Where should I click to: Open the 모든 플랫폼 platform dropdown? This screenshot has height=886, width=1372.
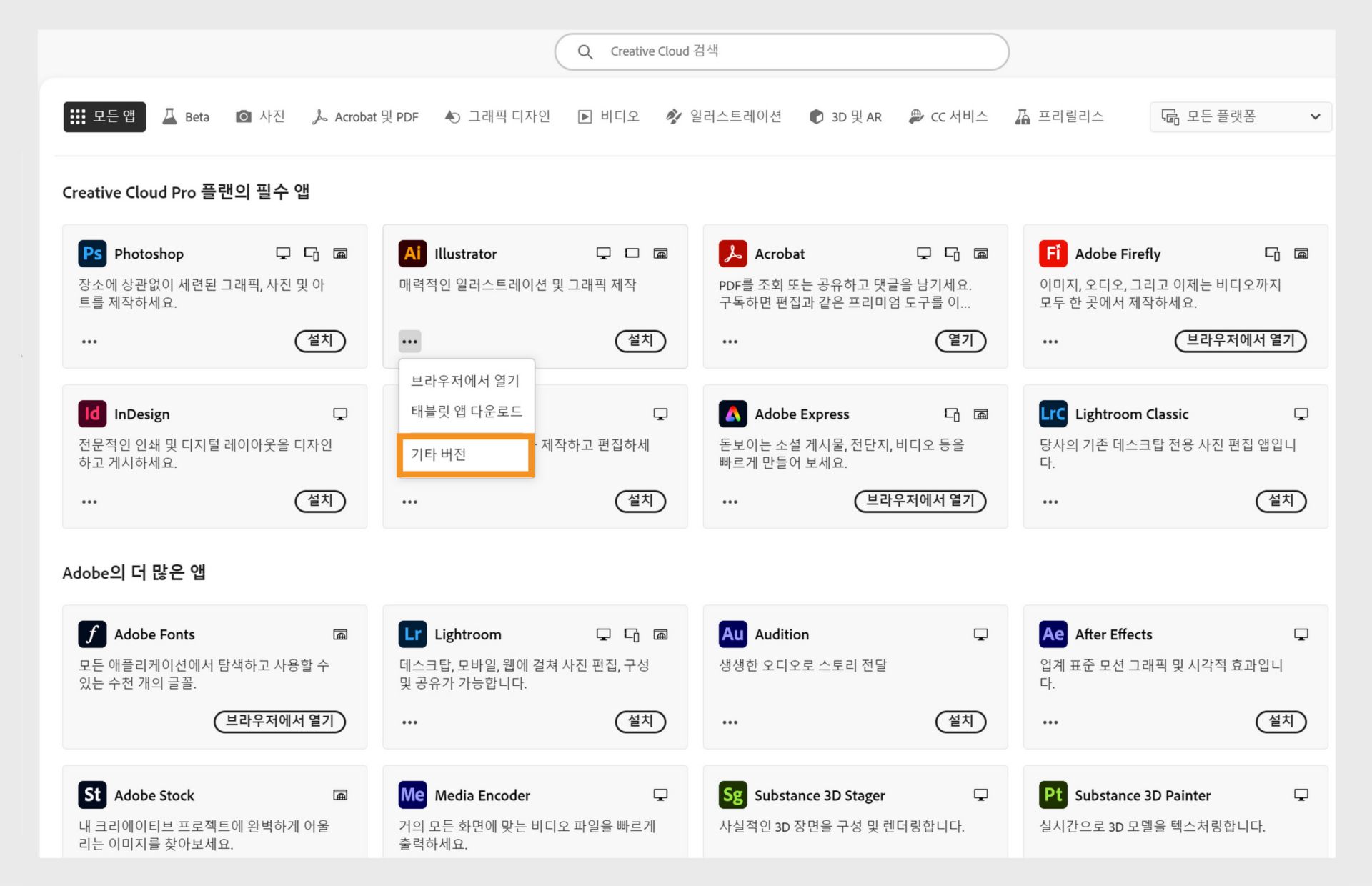pyautogui.click(x=1240, y=116)
